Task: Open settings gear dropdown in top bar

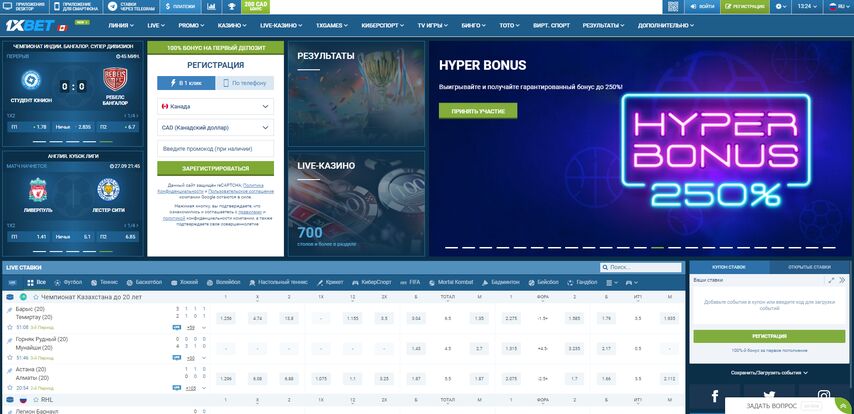Action: coord(781,7)
